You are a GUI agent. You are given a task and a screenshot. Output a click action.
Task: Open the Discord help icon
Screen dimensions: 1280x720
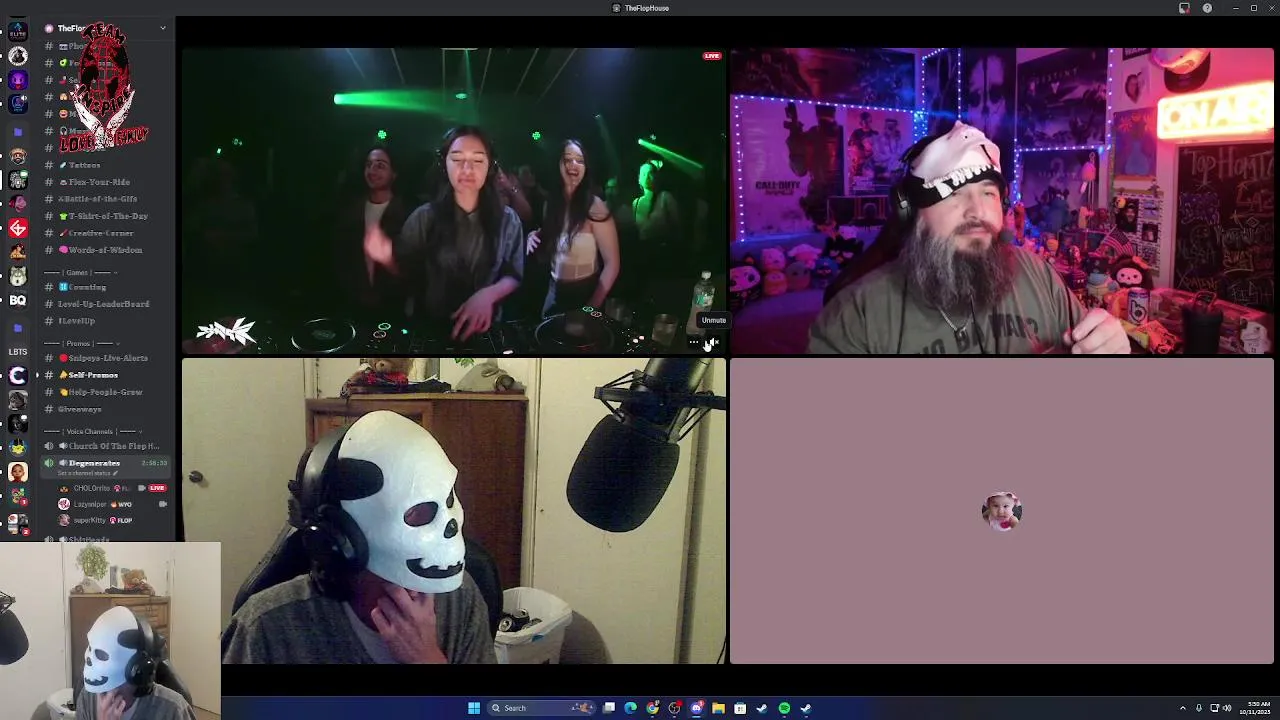click(1207, 8)
